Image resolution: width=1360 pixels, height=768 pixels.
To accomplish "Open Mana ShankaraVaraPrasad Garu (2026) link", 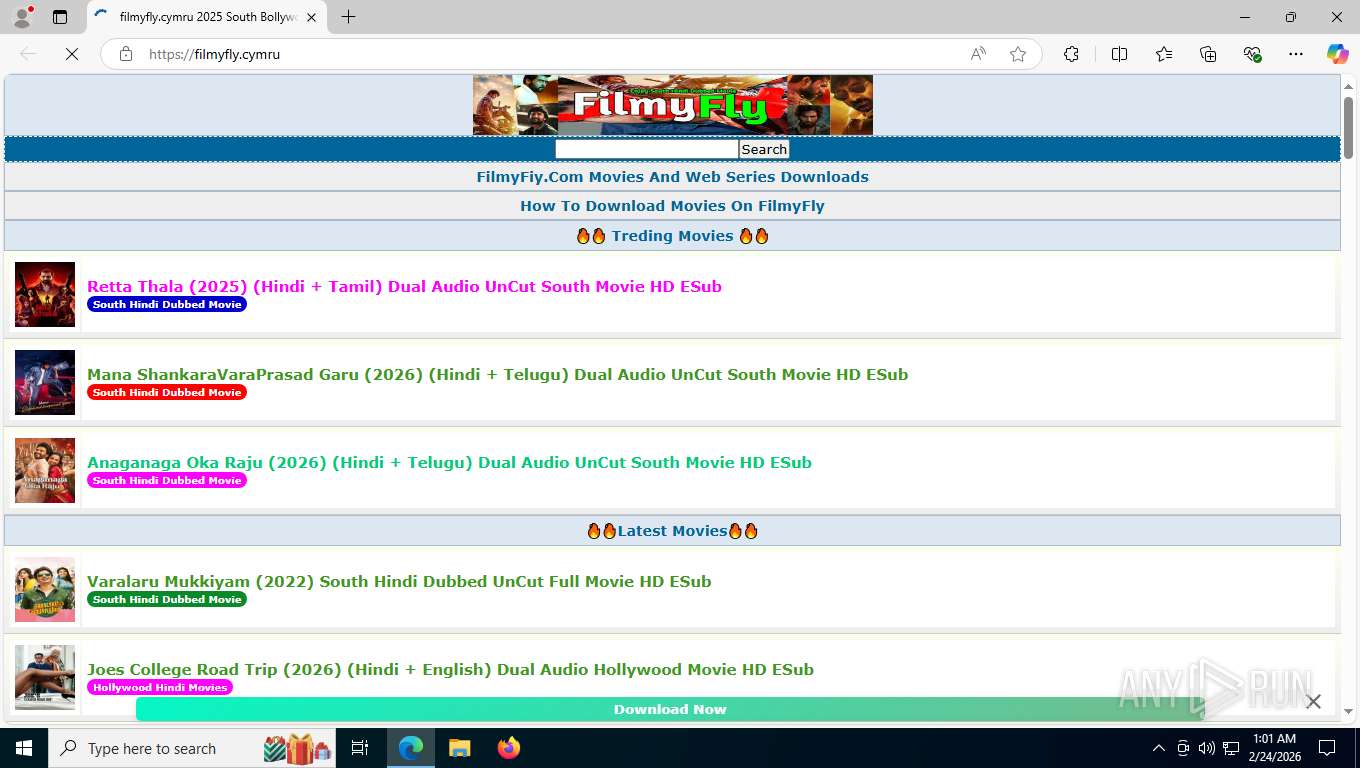I will pos(497,374).
